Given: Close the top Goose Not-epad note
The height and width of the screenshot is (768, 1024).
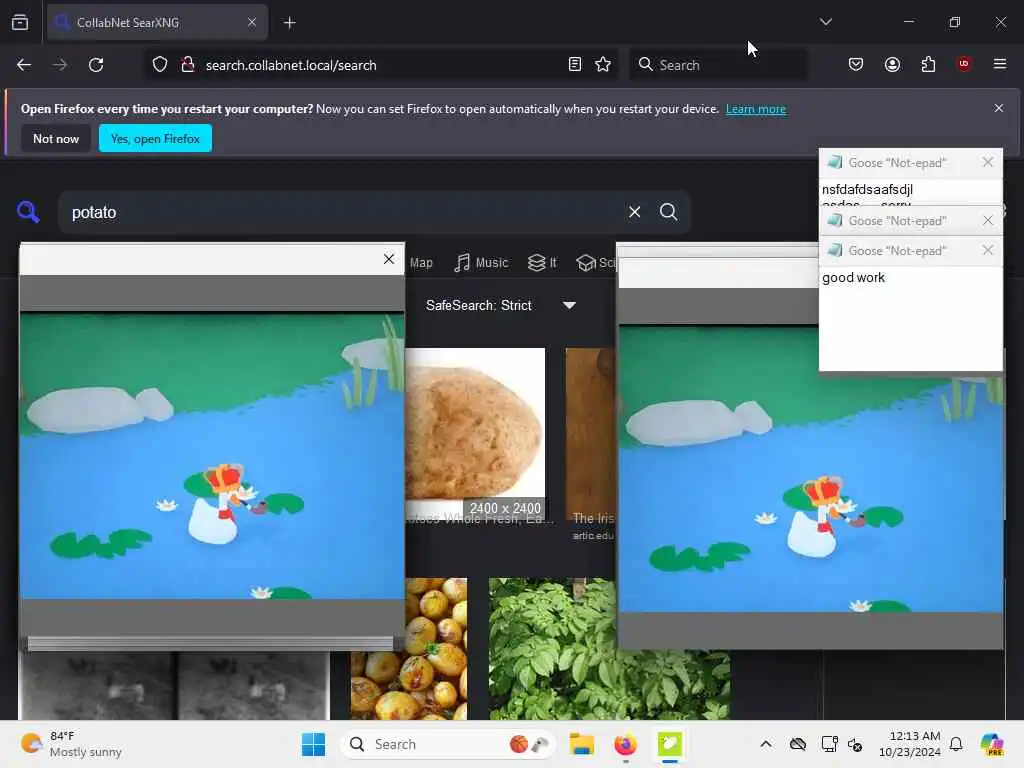Looking at the screenshot, I should (x=987, y=162).
